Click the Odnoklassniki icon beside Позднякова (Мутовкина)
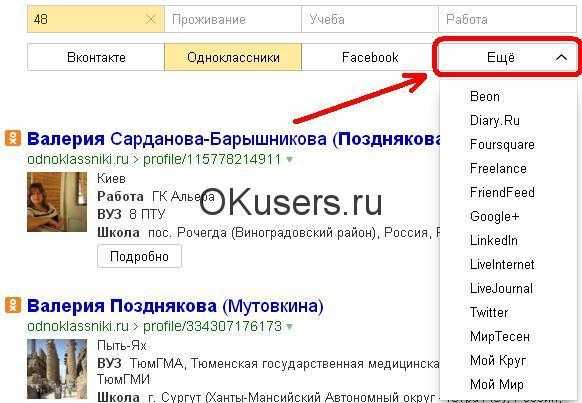Image resolution: width=582 pixels, height=403 pixels. tap(13, 305)
